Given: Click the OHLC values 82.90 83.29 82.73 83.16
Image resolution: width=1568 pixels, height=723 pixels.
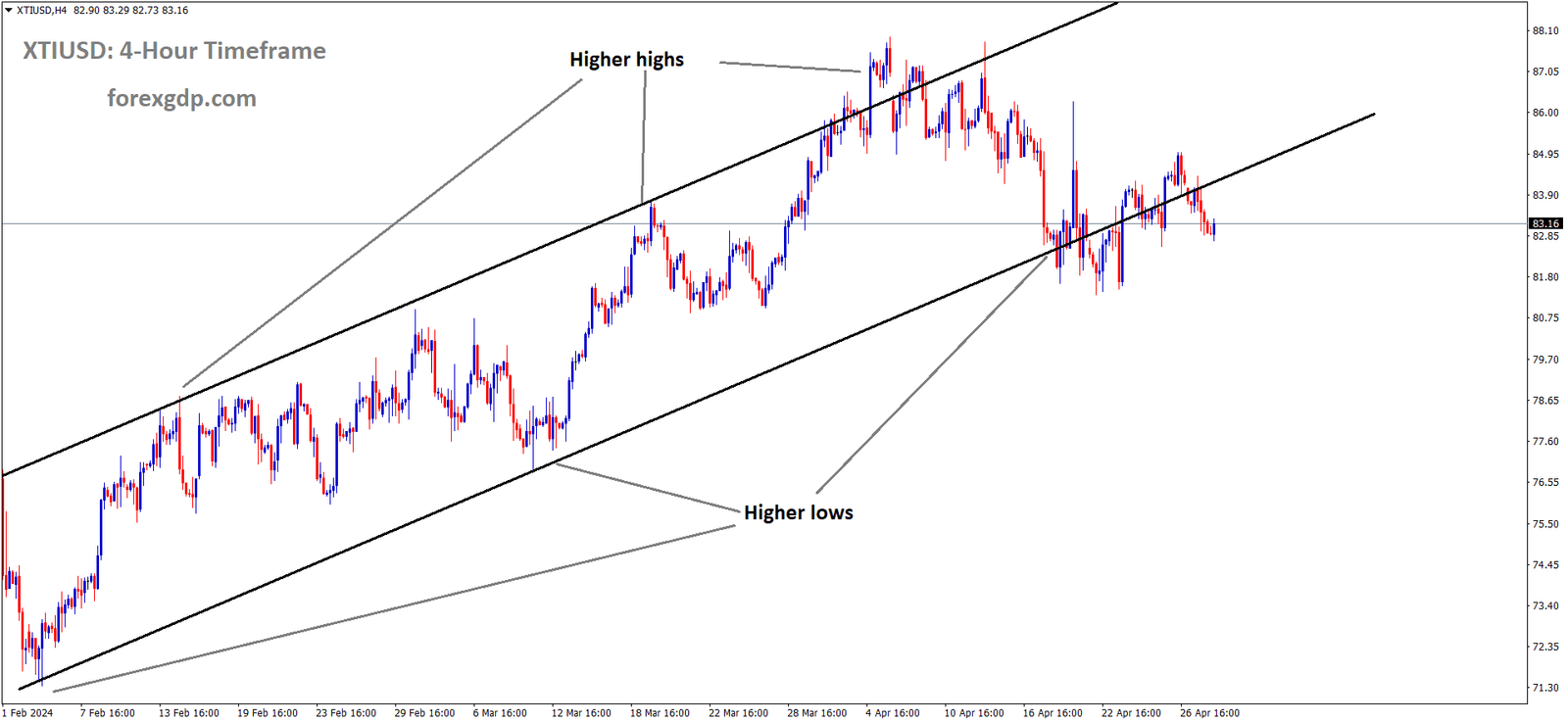Looking at the screenshot, I should (x=131, y=10).
